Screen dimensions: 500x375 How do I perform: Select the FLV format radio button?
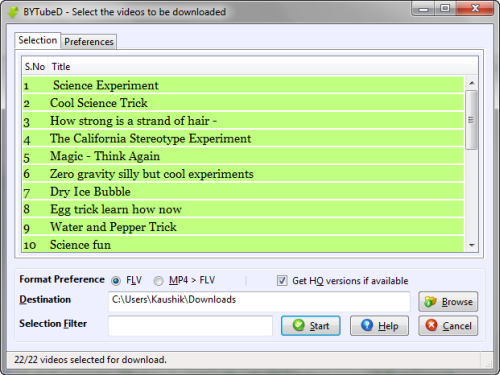(116, 281)
